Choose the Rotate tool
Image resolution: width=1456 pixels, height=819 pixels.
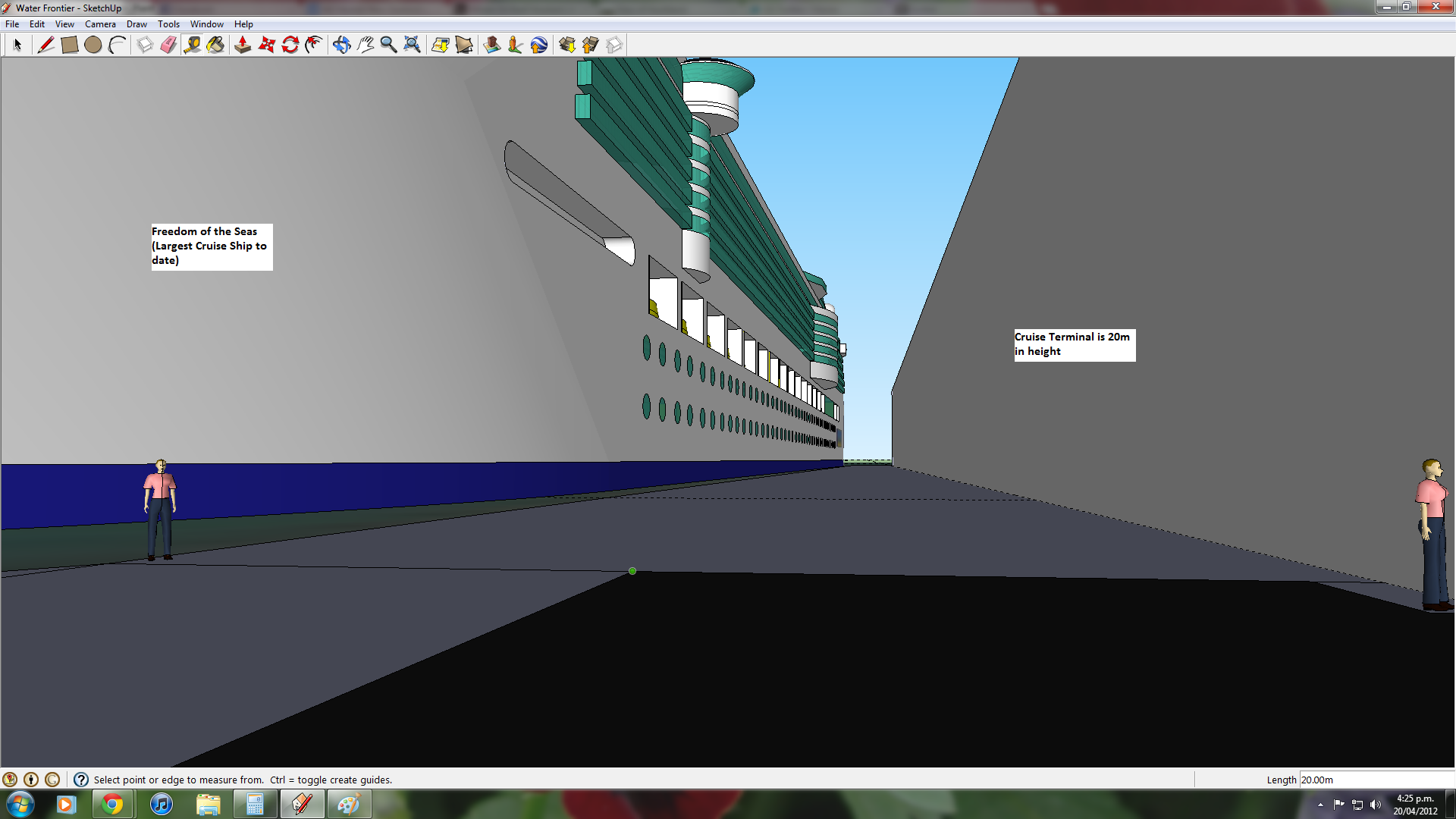(x=290, y=45)
